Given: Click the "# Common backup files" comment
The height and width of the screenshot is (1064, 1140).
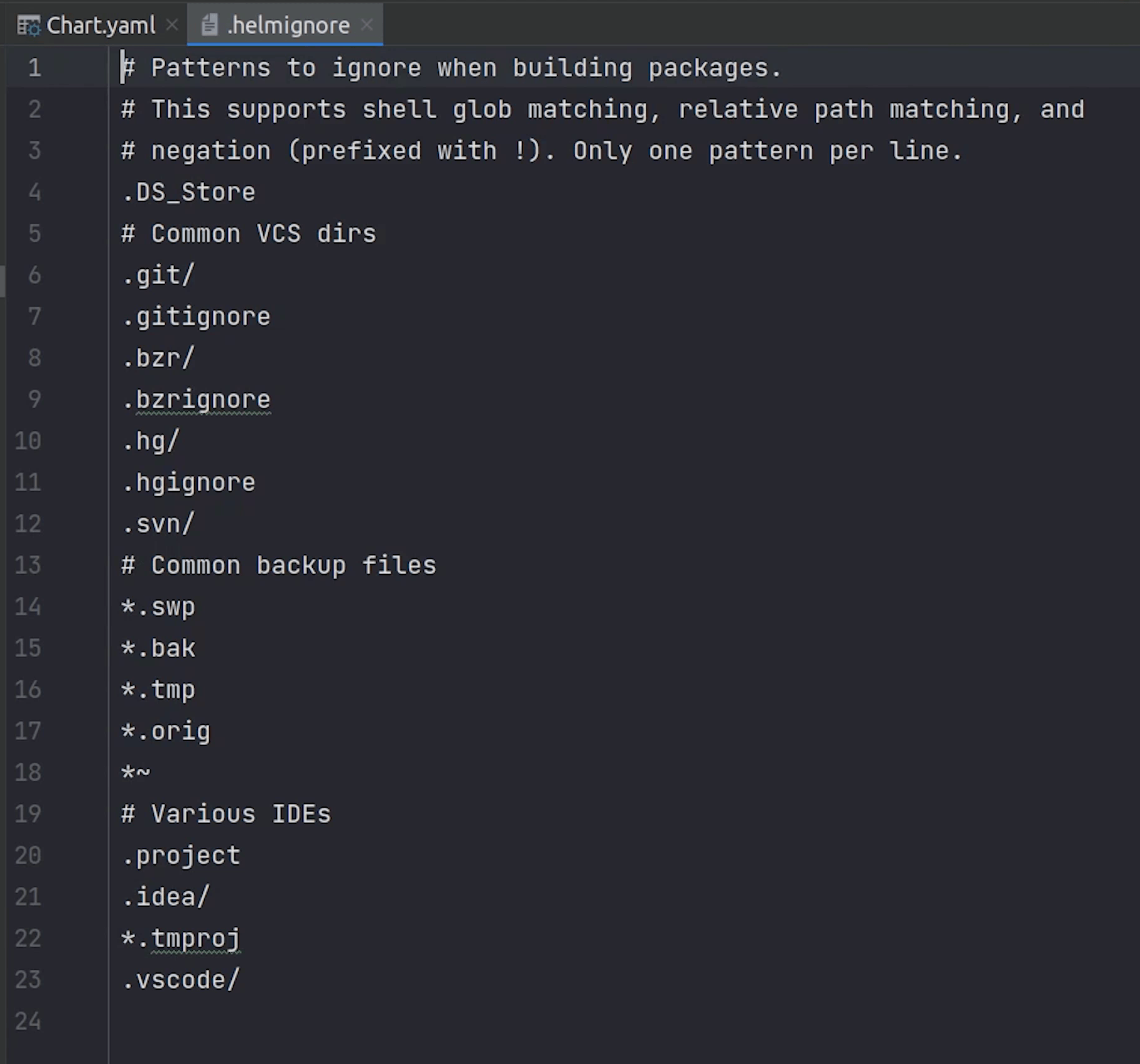Looking at the screenshot, I should click(279, 565).
